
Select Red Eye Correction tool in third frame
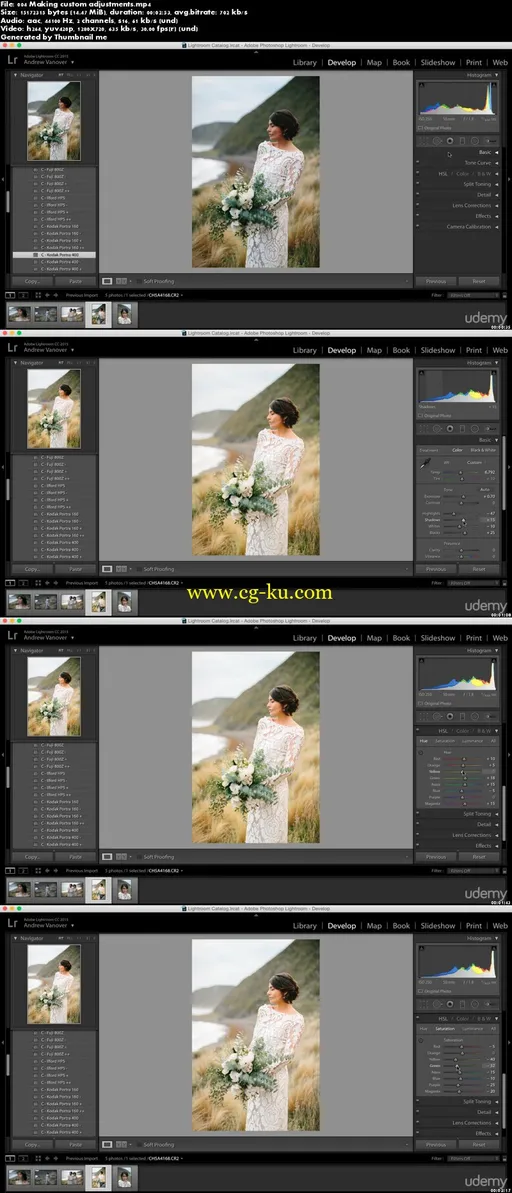pos(450,716)
